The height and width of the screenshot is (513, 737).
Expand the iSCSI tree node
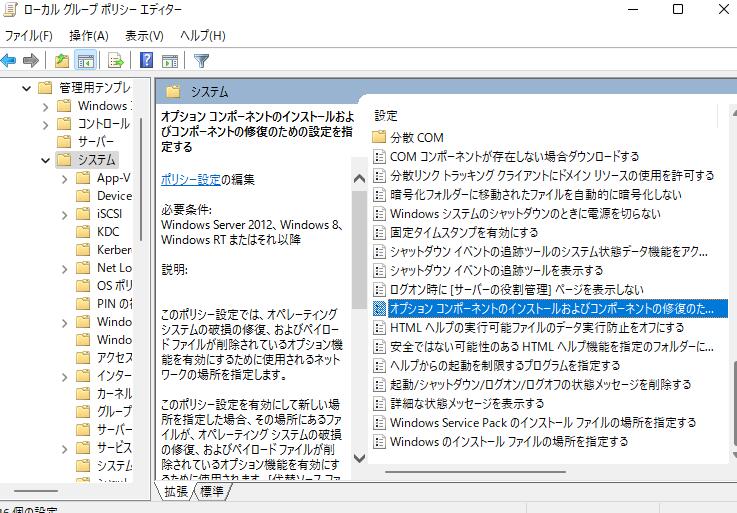(x=65, y=215)
